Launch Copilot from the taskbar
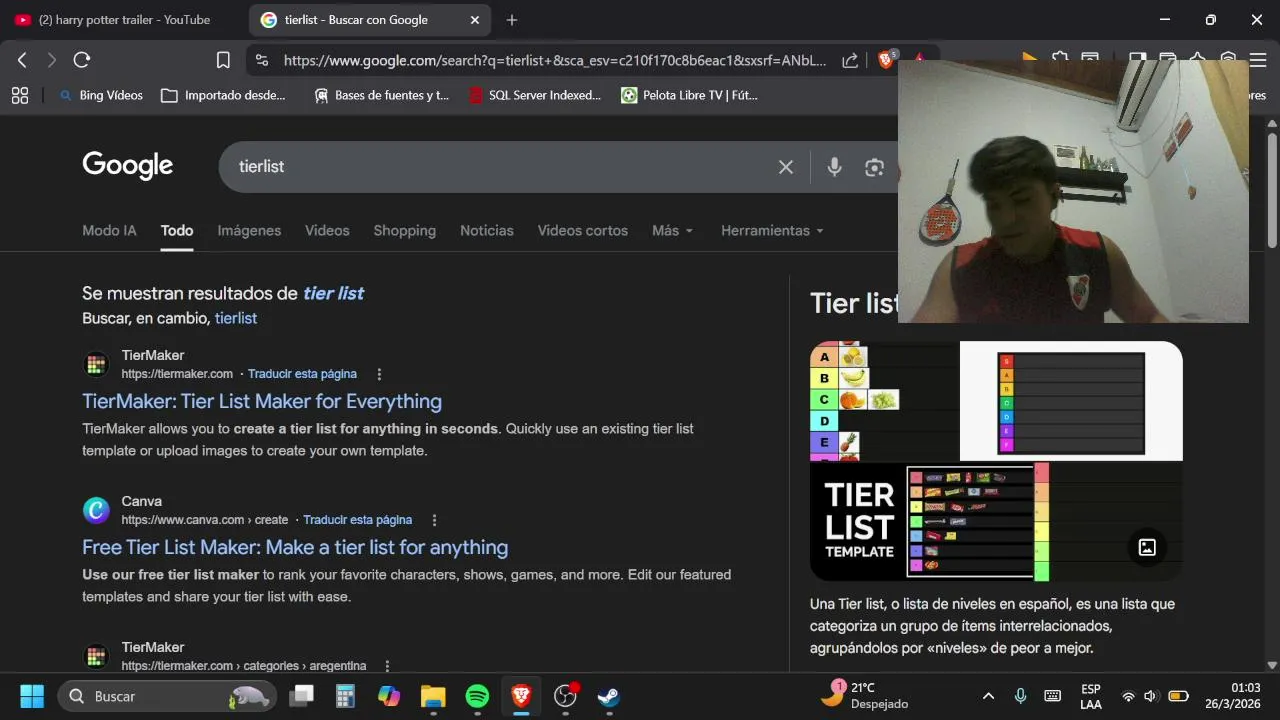 [x=389, y=696]
